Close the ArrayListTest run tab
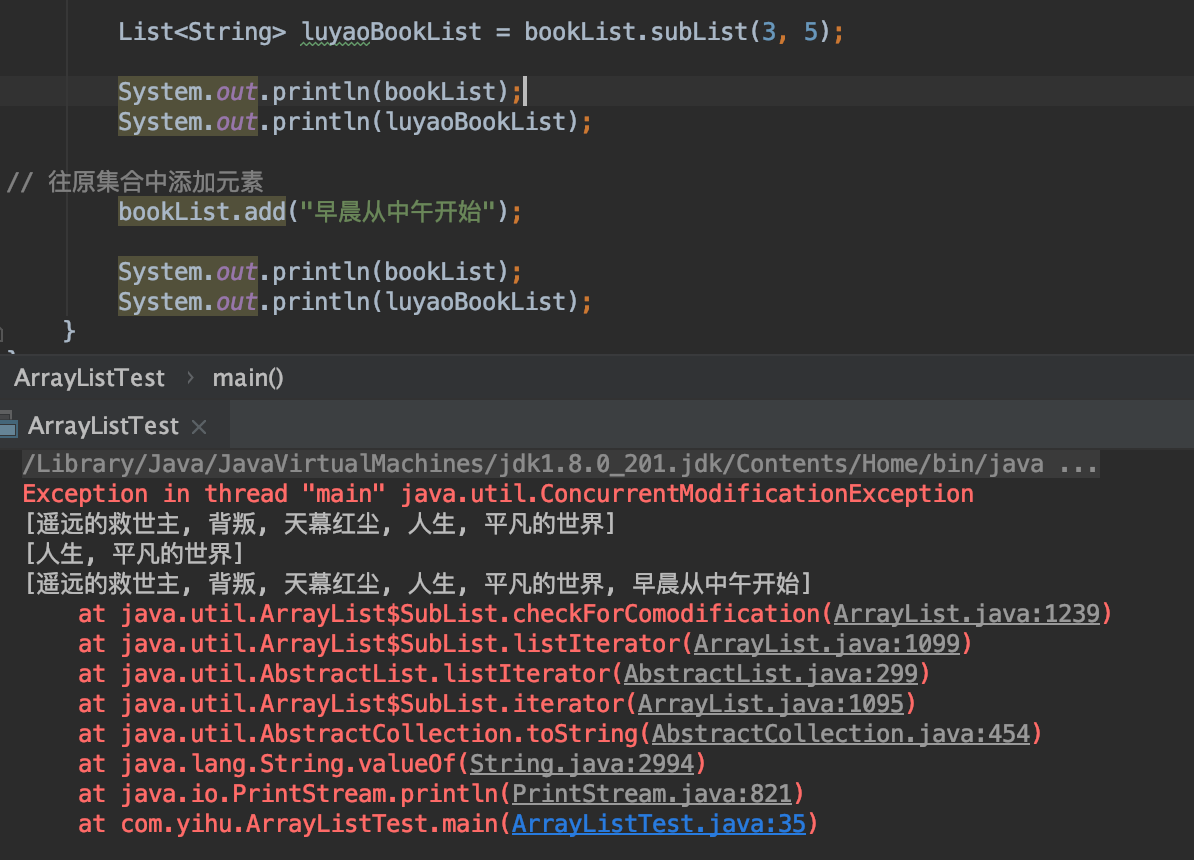The width and height of the screenshot is (1194, 860). pyautogui.click(x=200, y=427)
